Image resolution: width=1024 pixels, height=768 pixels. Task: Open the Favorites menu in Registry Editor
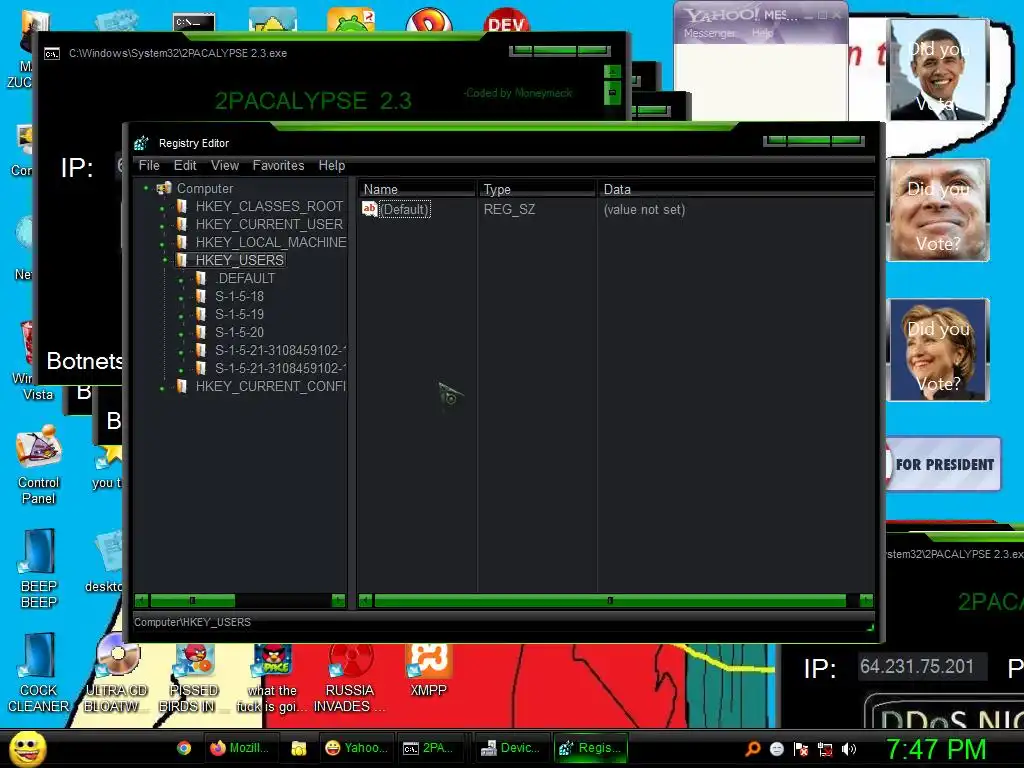(x=278, y=166)
